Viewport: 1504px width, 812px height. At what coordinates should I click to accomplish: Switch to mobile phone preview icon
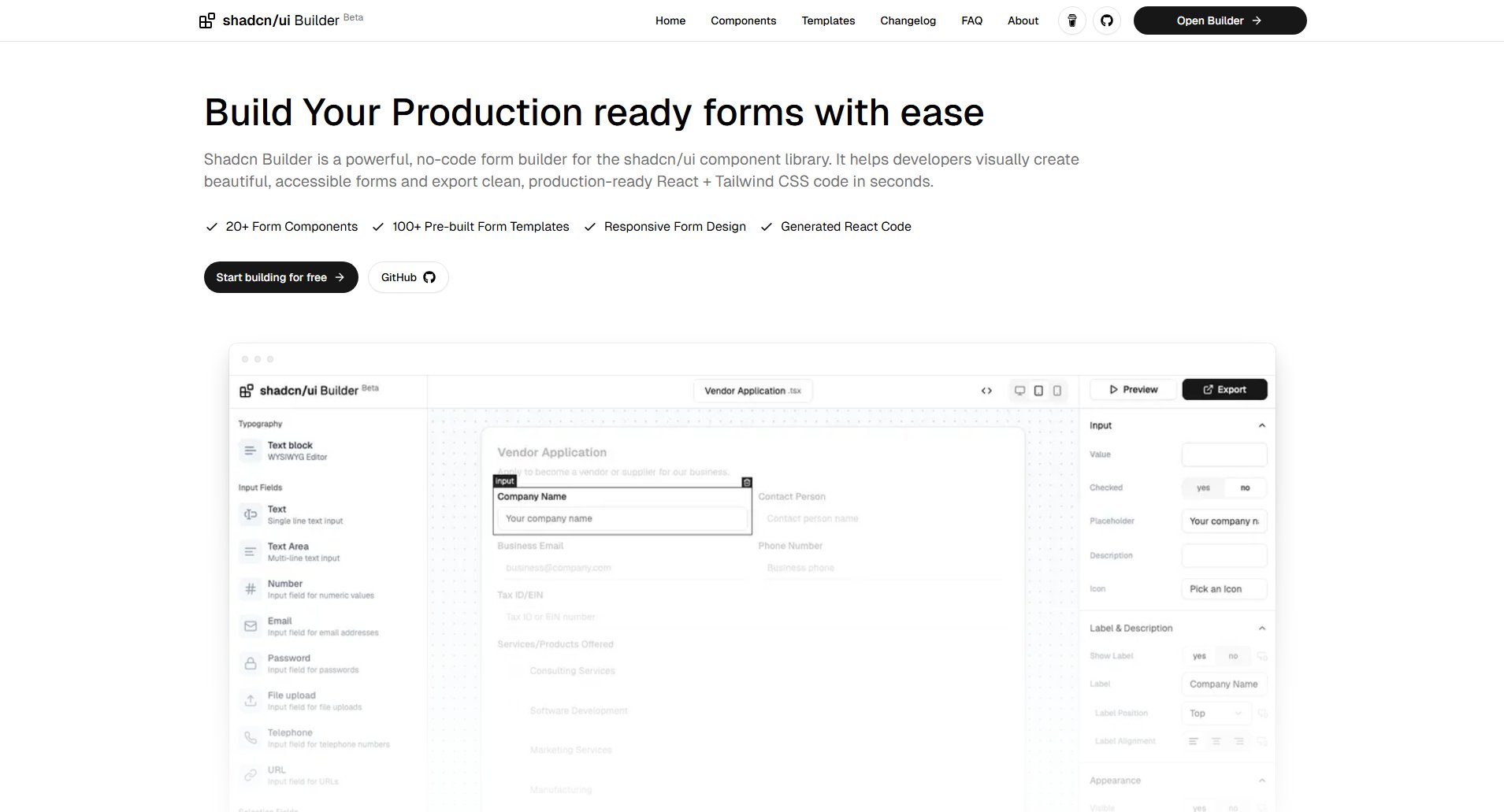[1057, 390]
